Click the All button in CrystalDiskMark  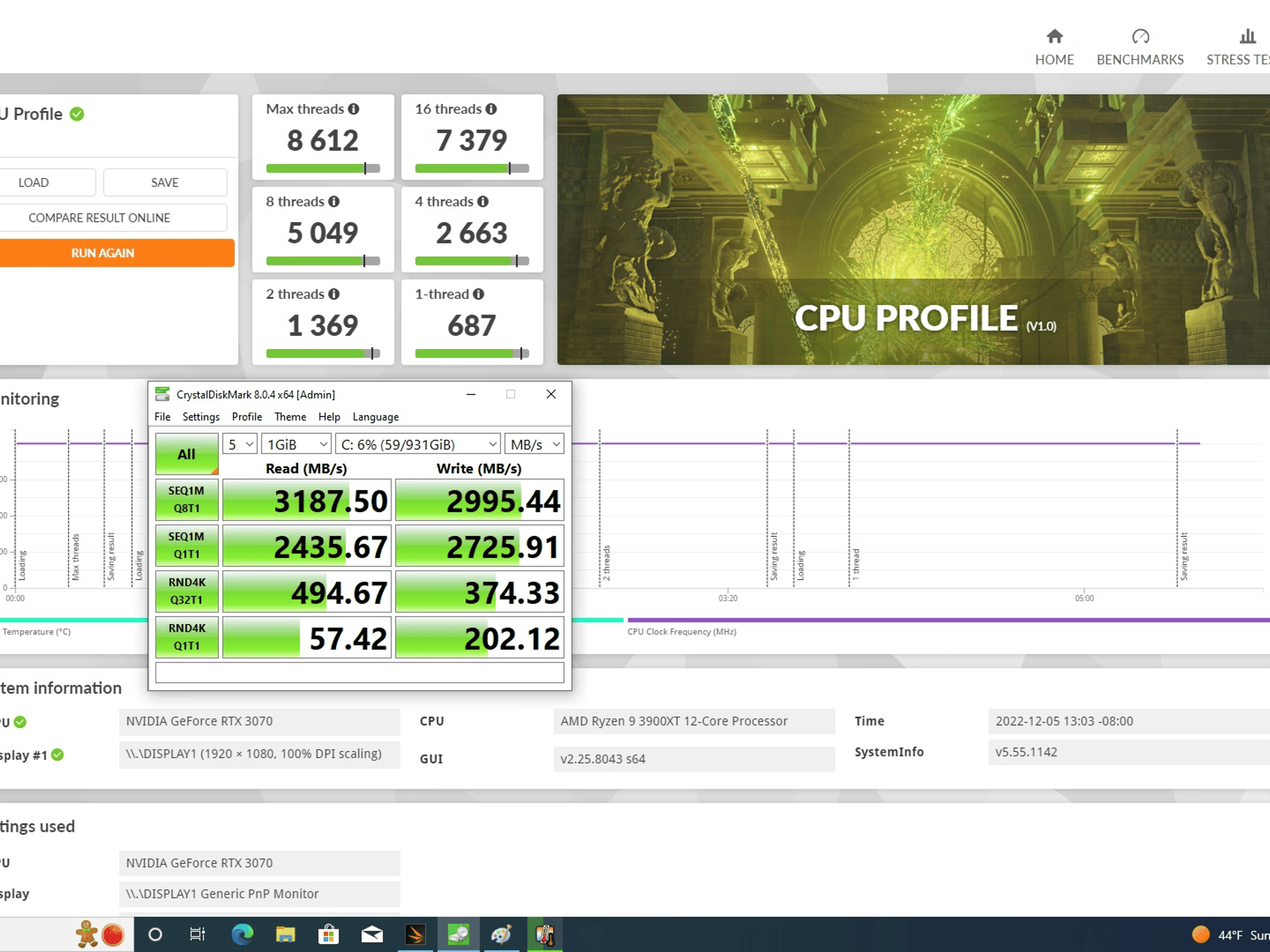pyautogui.click(x=187, y=454)
